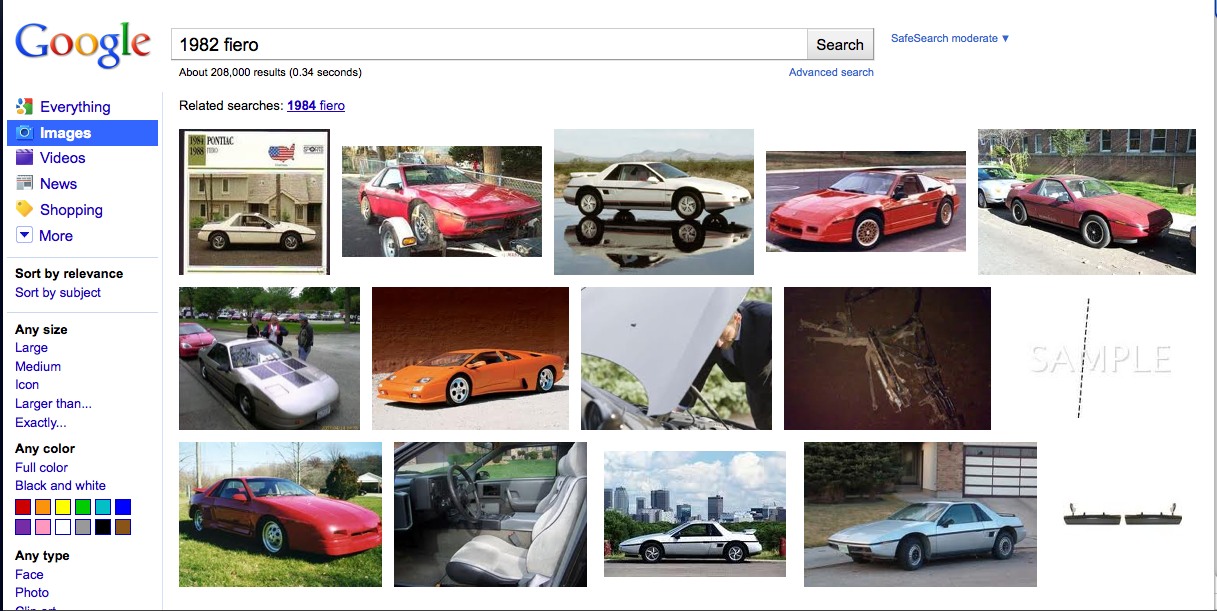Open the man under open hood image
The image size is (1217, 611).
pos(676,358)
